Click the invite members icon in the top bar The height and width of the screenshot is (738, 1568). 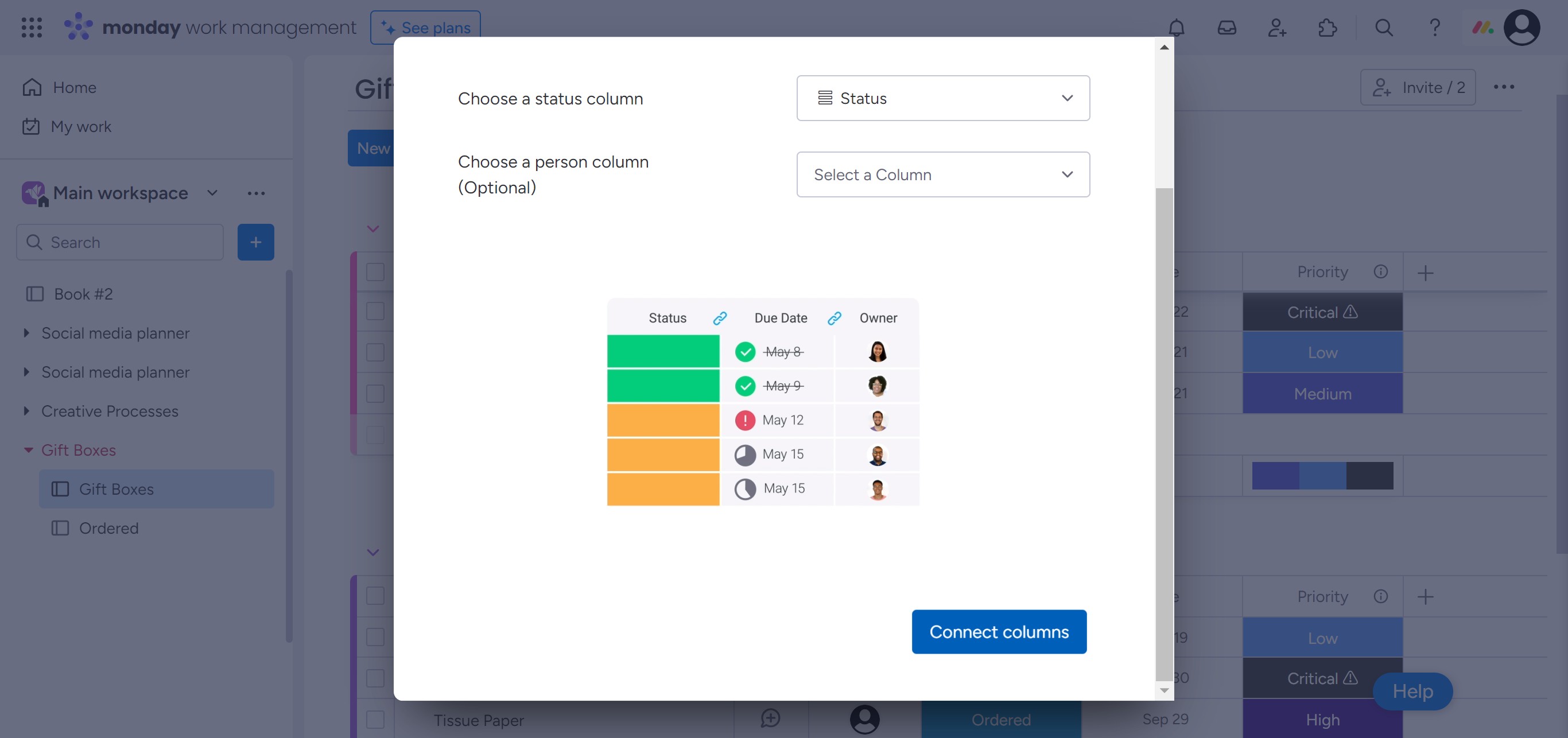click(x=1276, y=28)
